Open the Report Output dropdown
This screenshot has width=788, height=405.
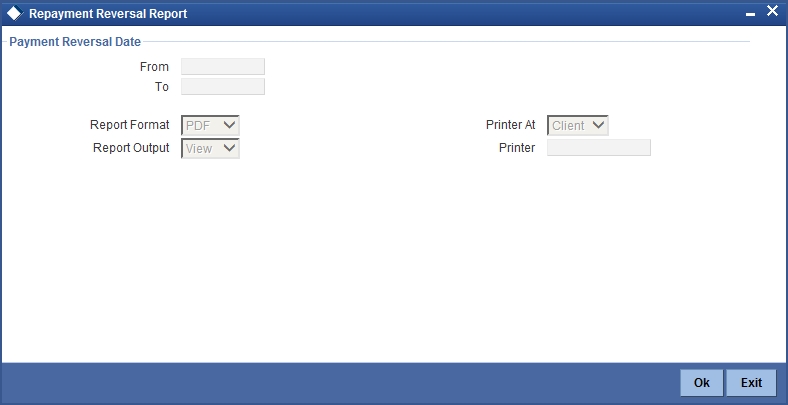210,148
